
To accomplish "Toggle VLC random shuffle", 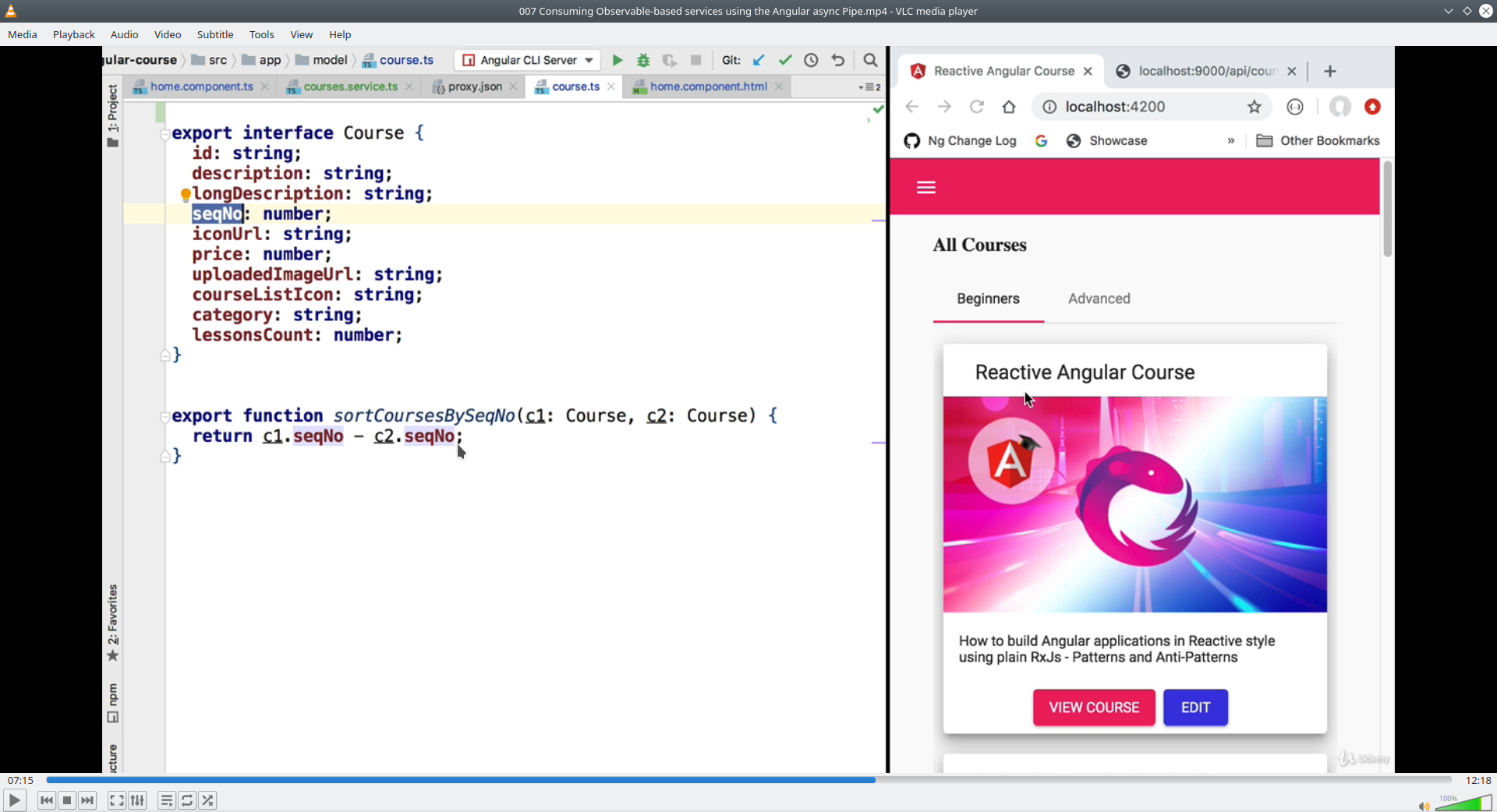I will tap(207, 800).
